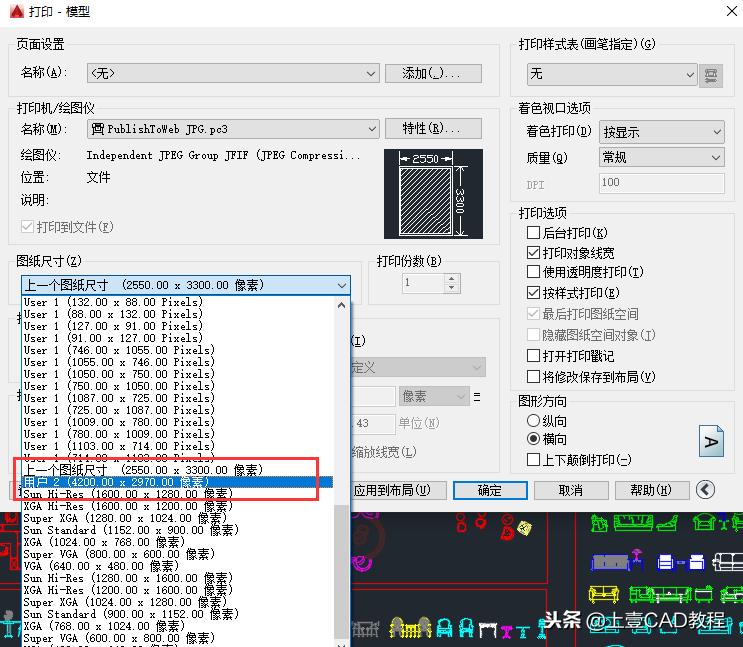Click the 添加 add page setup button
743x647 pixels.
433,73
